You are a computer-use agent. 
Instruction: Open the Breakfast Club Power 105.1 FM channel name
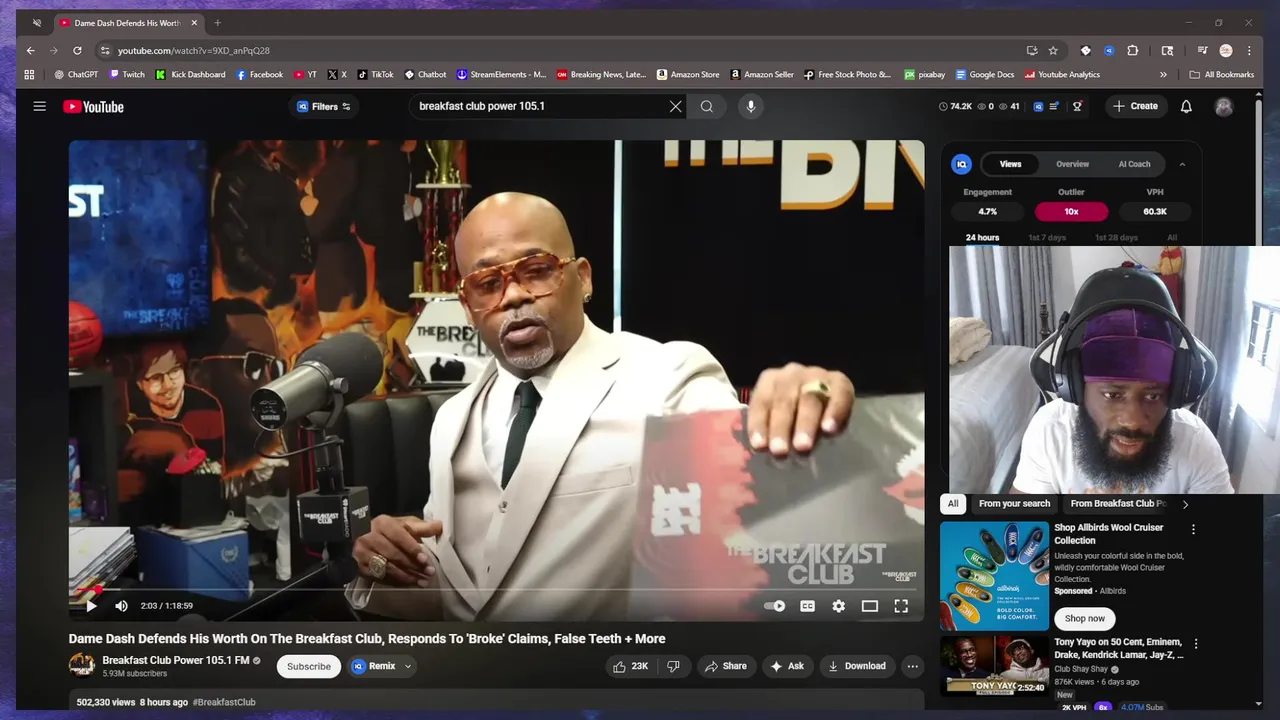click(176, 660)
